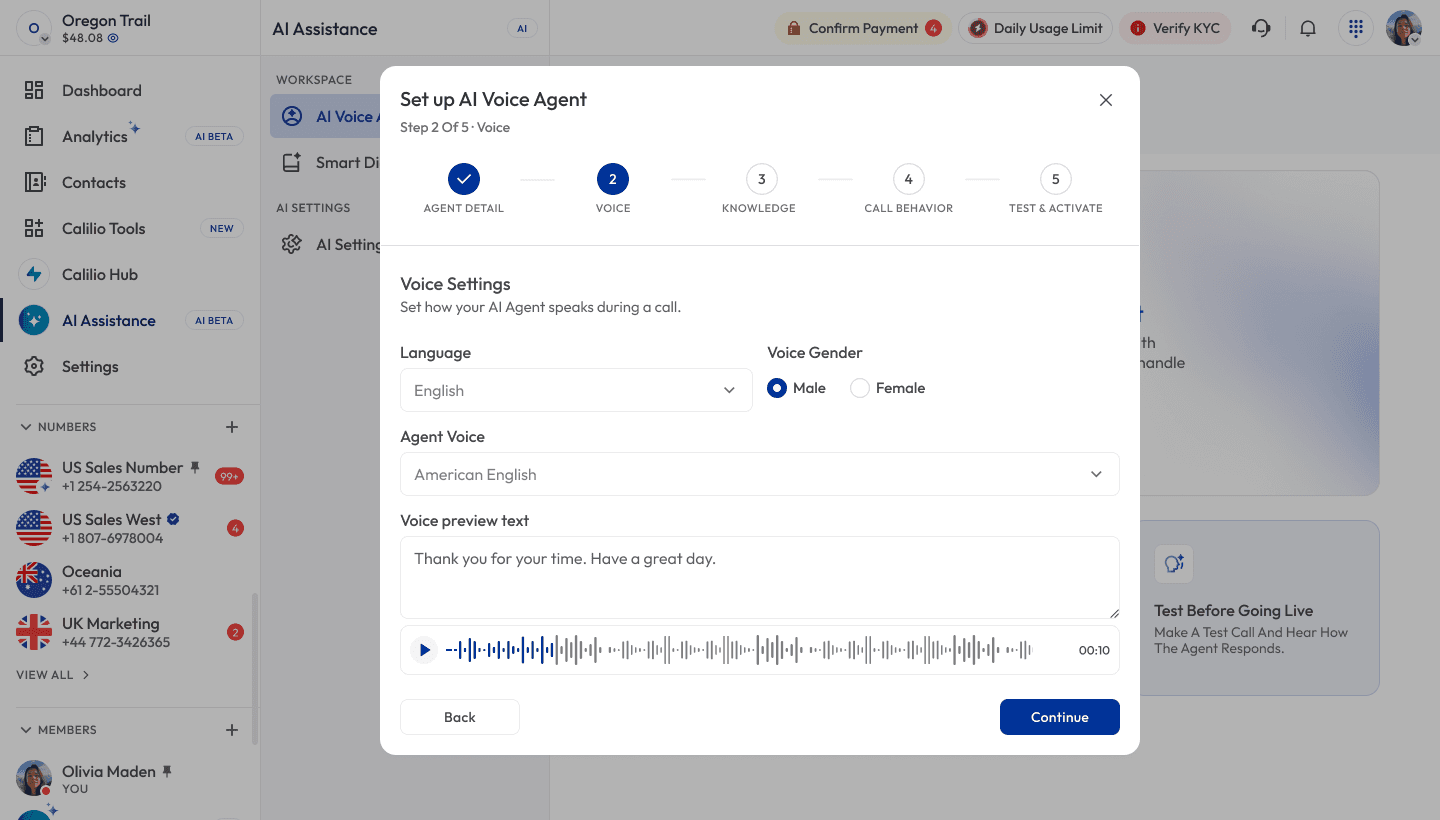
Task: Open the US Sales West number
Action: point(130,528)
